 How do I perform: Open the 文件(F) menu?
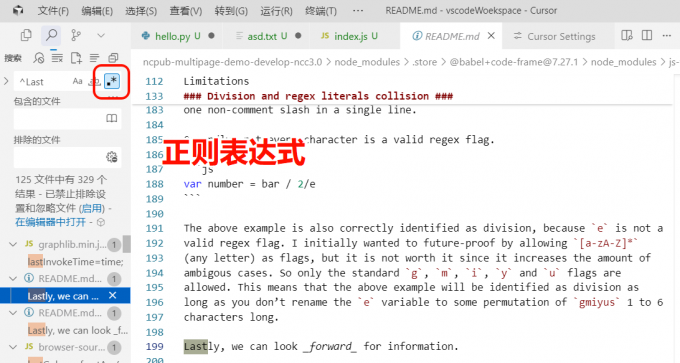point(53,10)
